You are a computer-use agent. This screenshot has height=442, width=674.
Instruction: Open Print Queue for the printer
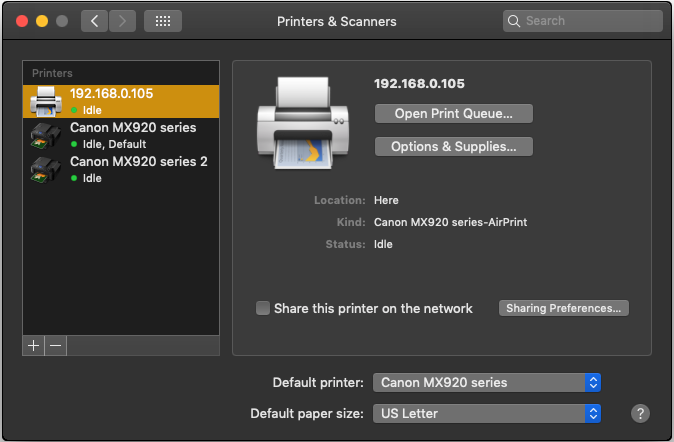point(453,113)
